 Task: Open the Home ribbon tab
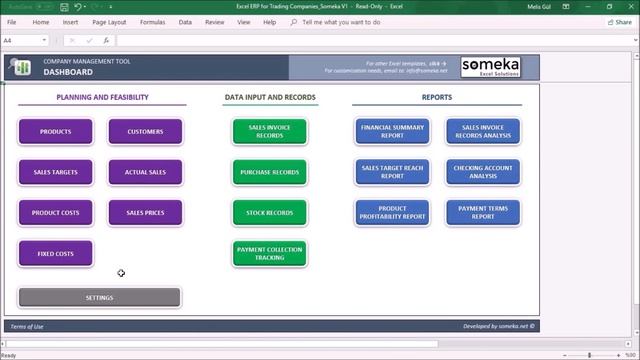point(41,22)
